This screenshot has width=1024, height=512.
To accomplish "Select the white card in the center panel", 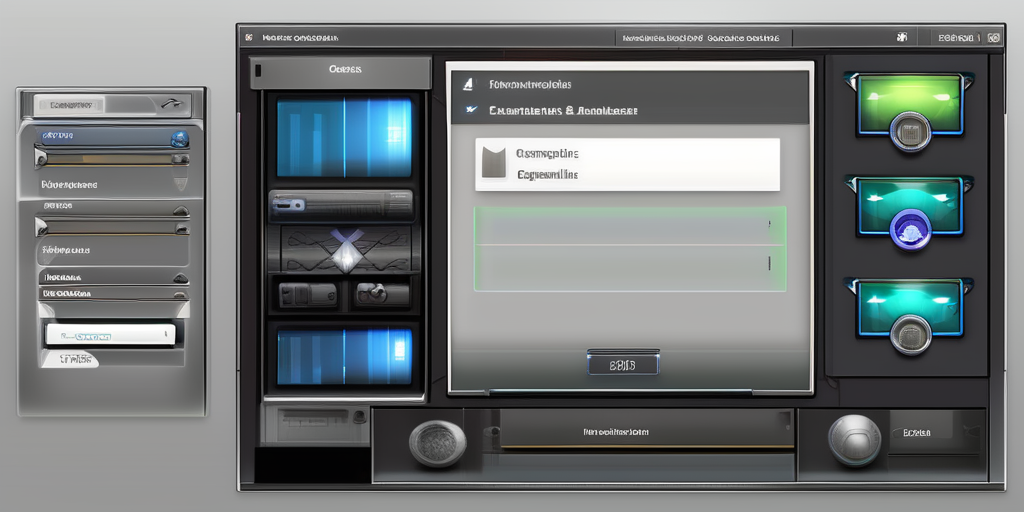I will (627, 165).
